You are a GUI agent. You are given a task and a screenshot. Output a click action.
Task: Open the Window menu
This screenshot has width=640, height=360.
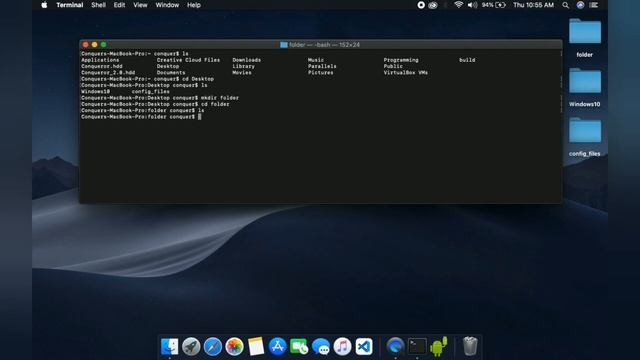[x=167, y=5]
